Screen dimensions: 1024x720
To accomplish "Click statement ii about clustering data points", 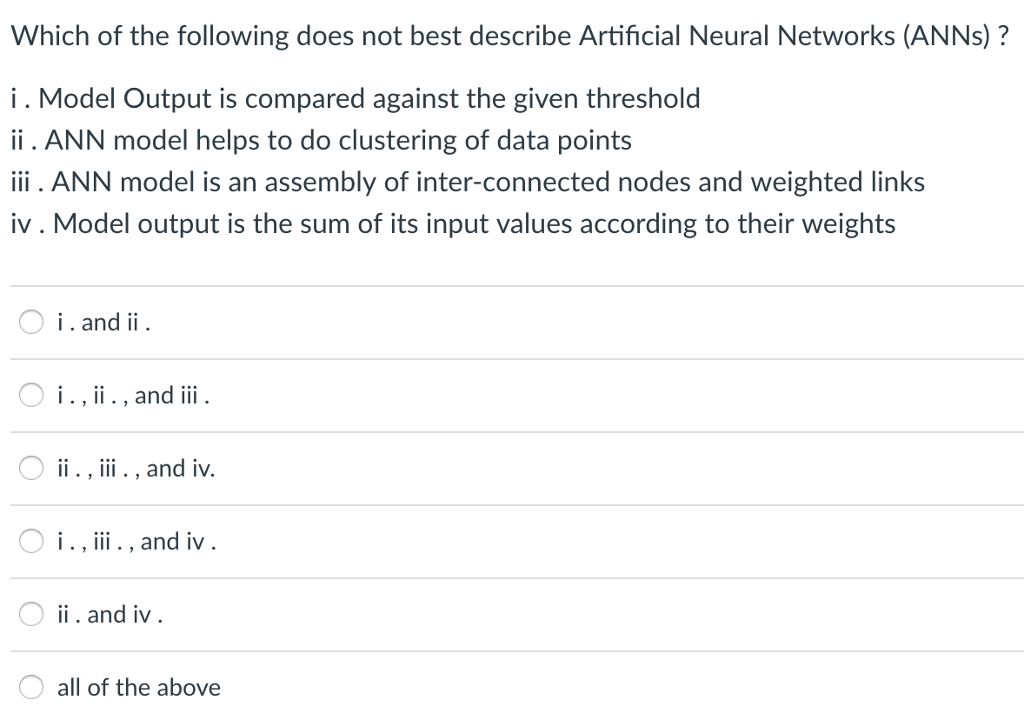I will pyautogui.click(x=321, y=140).
